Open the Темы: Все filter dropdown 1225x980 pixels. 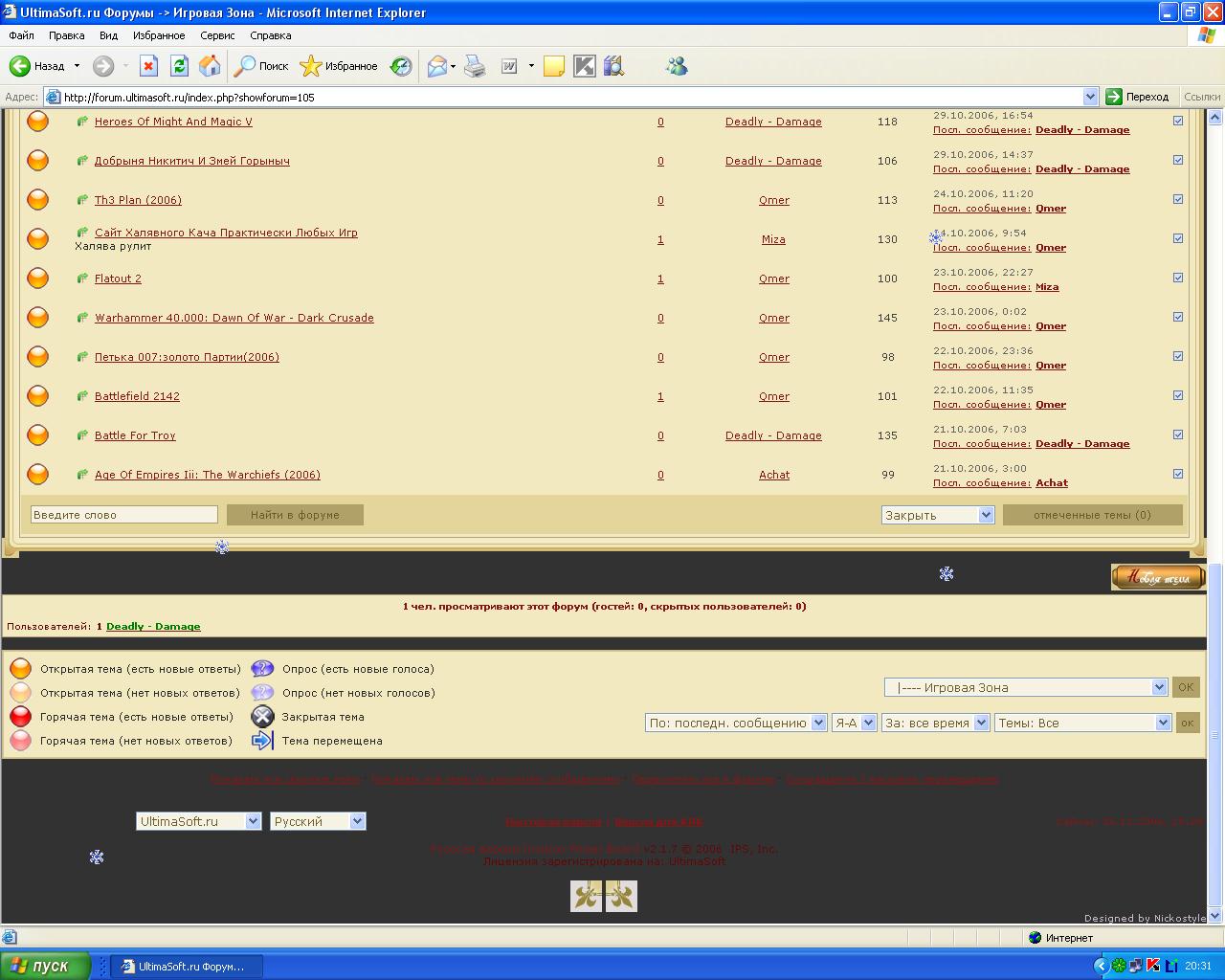(x=1082, y=723)
